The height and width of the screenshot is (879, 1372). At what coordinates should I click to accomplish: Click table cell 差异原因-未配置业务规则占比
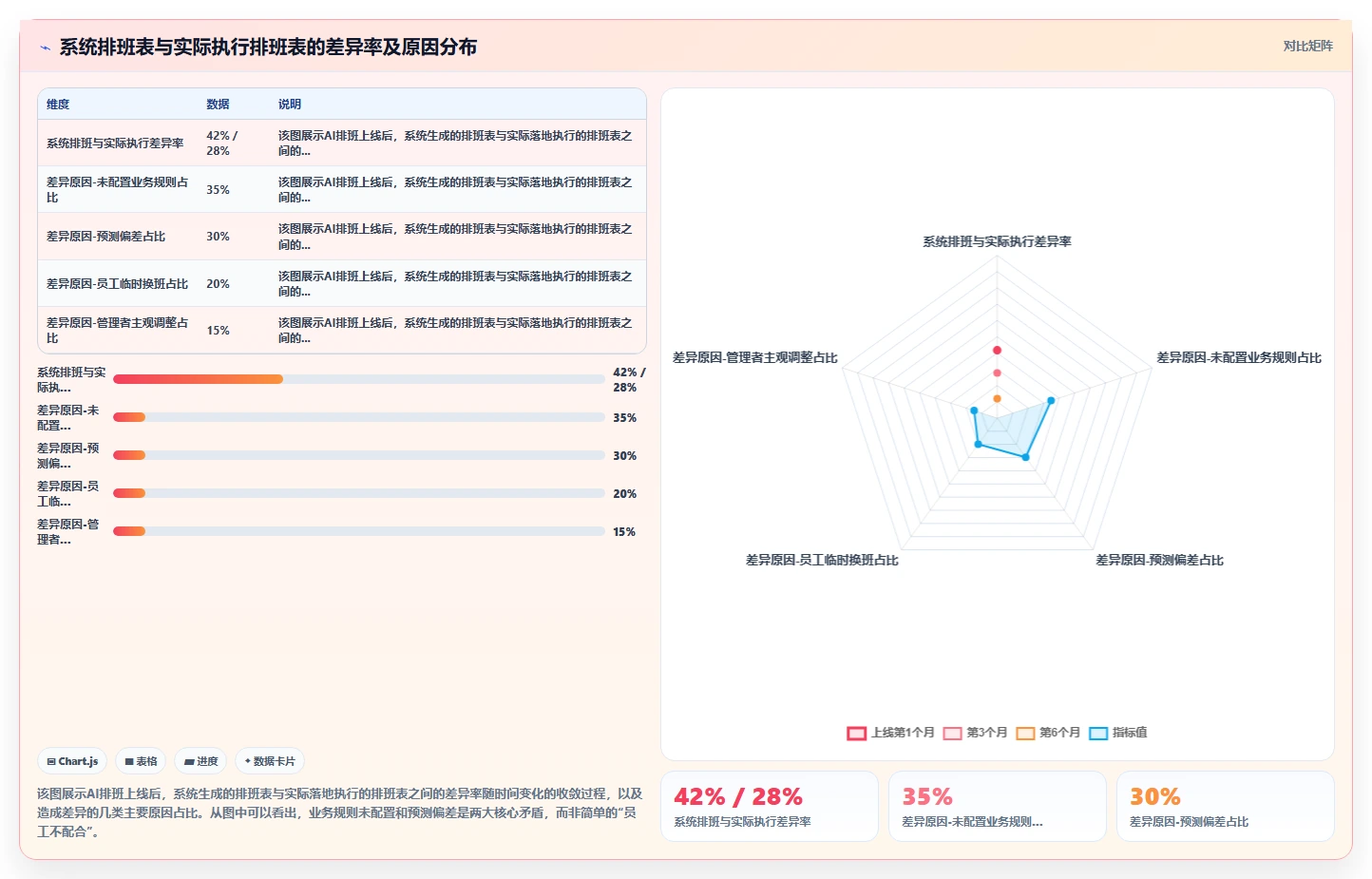118,190
